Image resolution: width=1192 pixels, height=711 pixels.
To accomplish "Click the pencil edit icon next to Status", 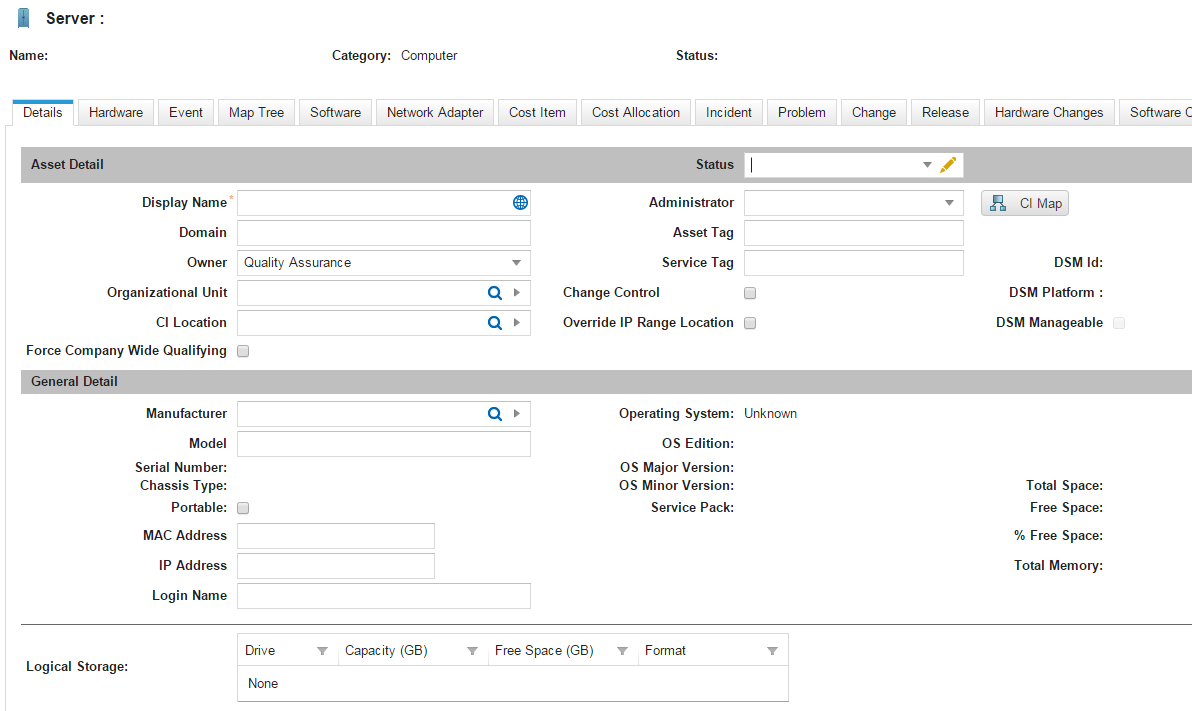I will 948,164.
